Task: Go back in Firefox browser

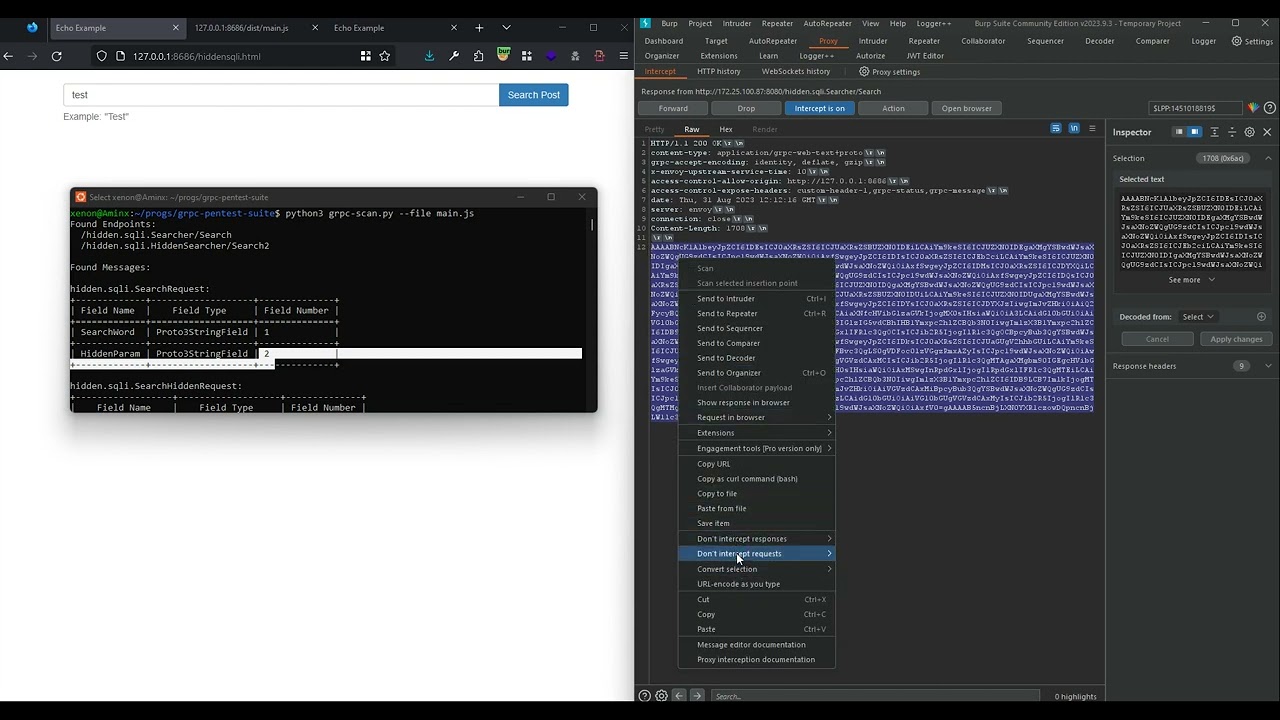Action: click(9, 56)
